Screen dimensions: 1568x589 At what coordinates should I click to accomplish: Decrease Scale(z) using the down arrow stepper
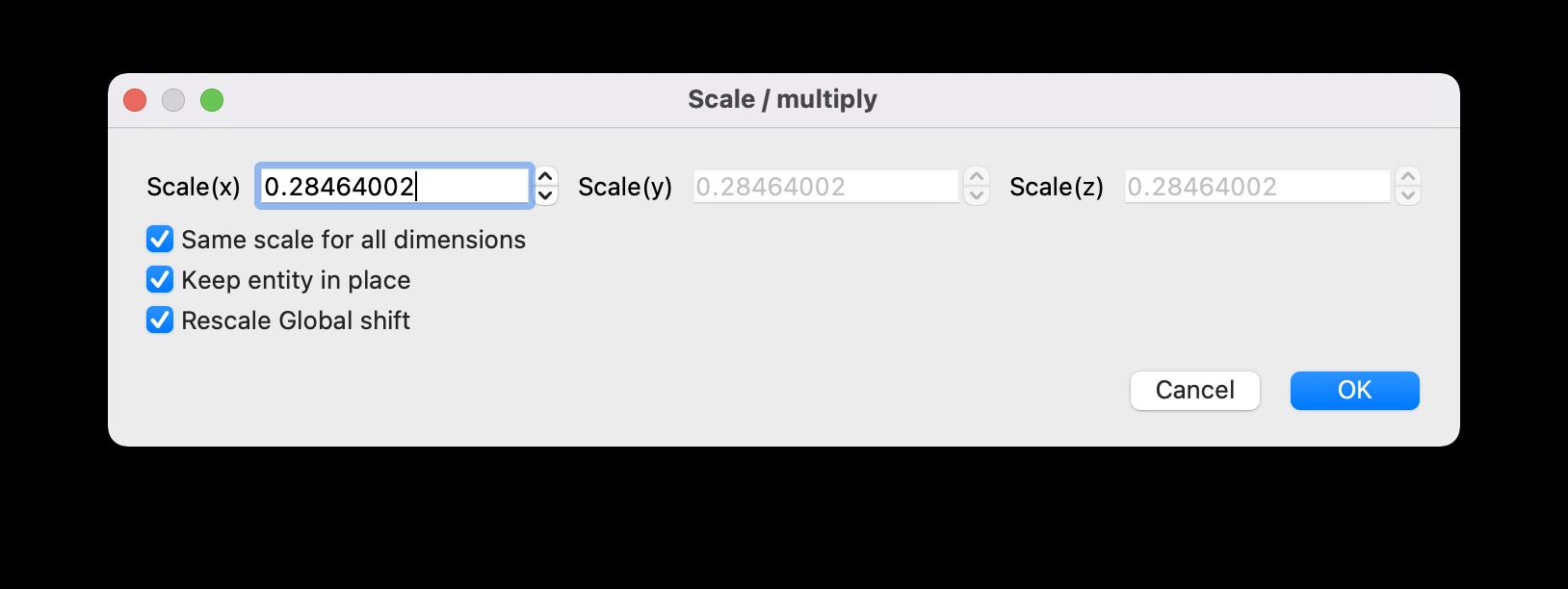1407,194
